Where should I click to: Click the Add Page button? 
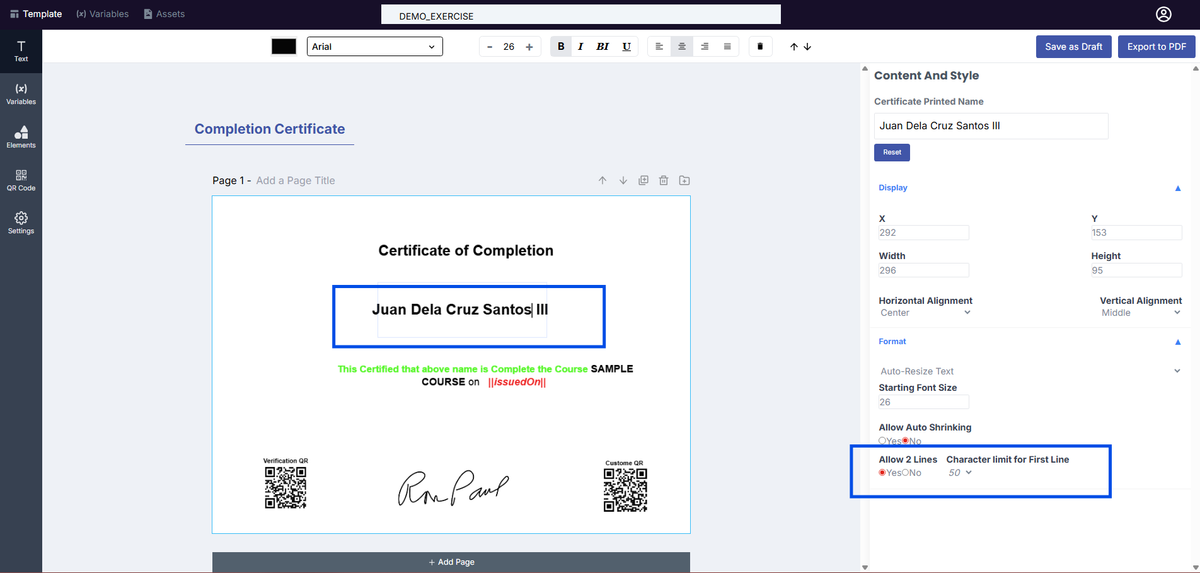[x=451, y=562]
